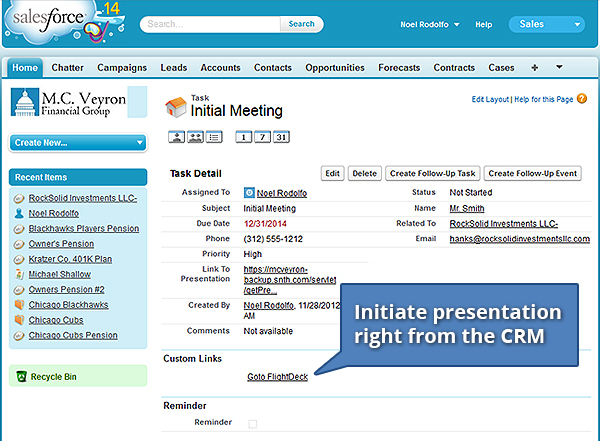This screenshot has height=441, width=600.
Task: Toggle the Reminder checkbox
Action: [253, 423]
